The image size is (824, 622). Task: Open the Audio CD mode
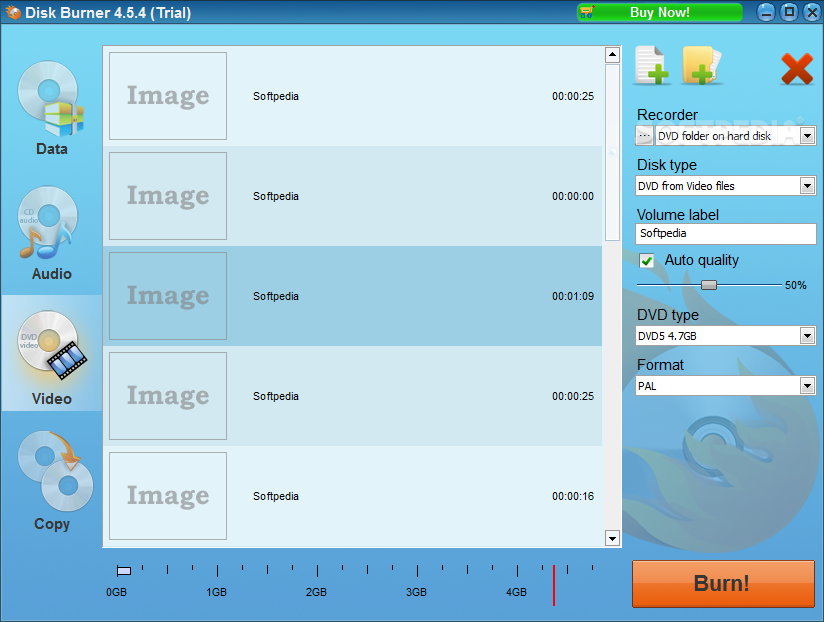51,233
